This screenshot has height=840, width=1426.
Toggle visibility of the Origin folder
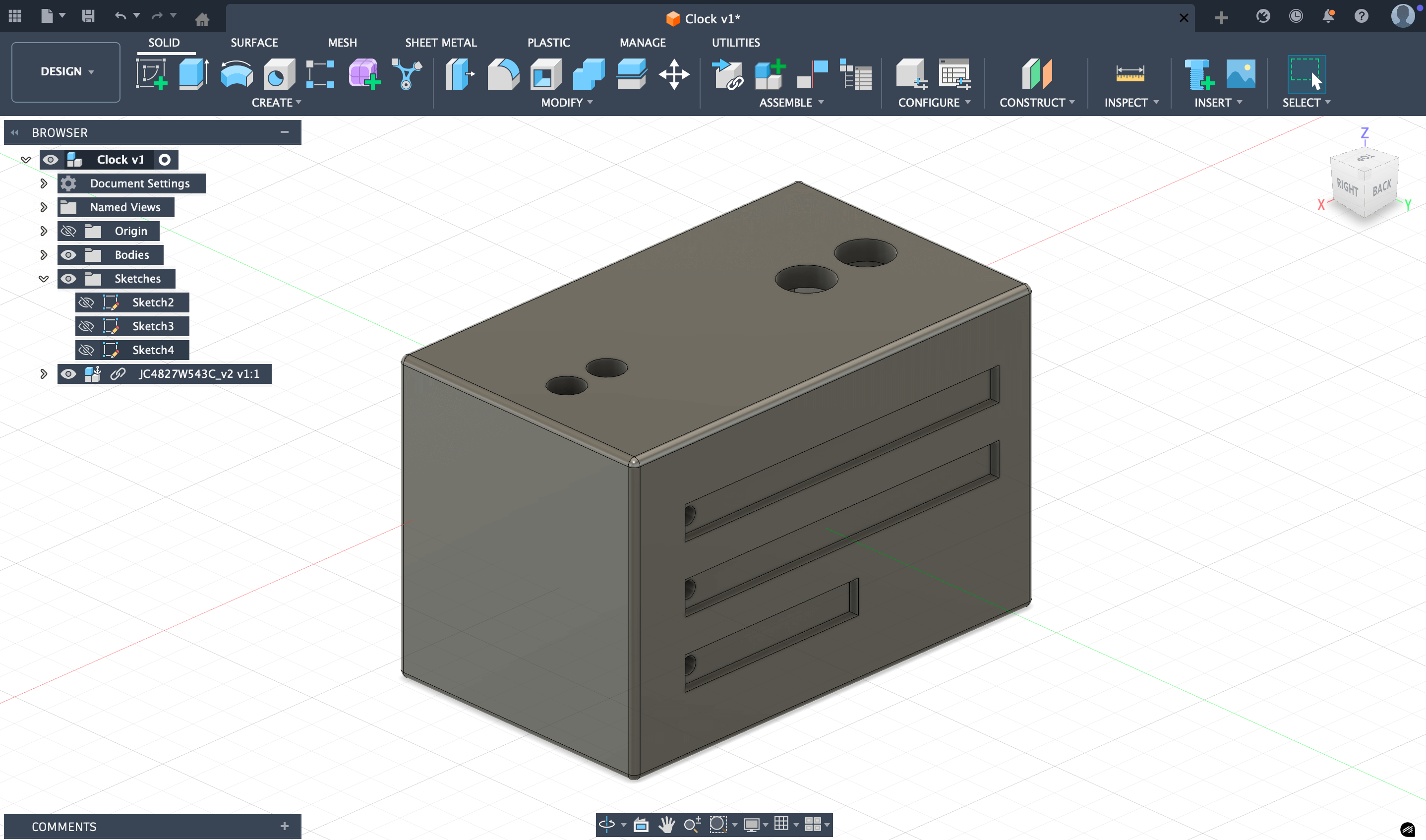68,231
